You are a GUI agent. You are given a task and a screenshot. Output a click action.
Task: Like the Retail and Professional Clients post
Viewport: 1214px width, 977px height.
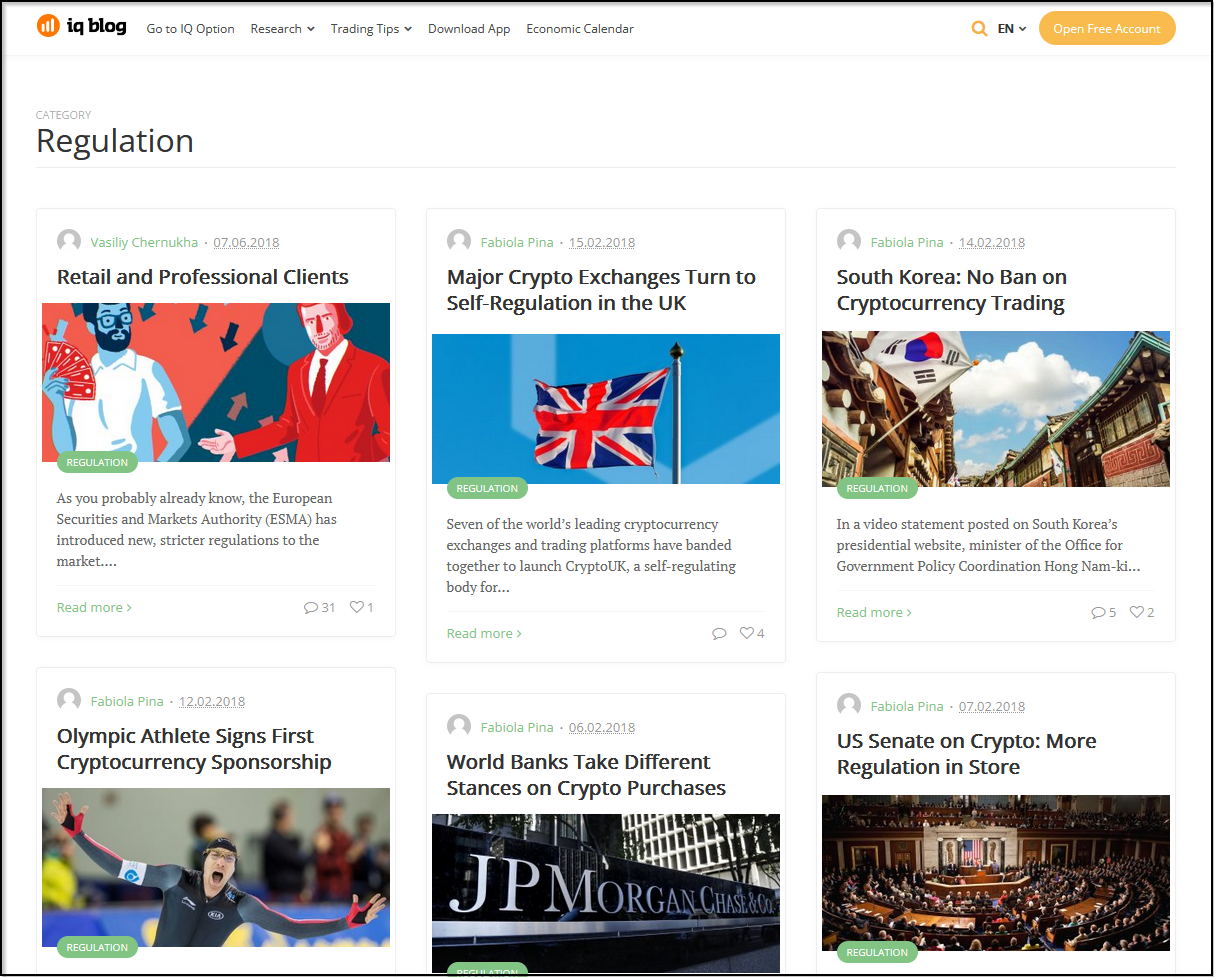(361, 607)
